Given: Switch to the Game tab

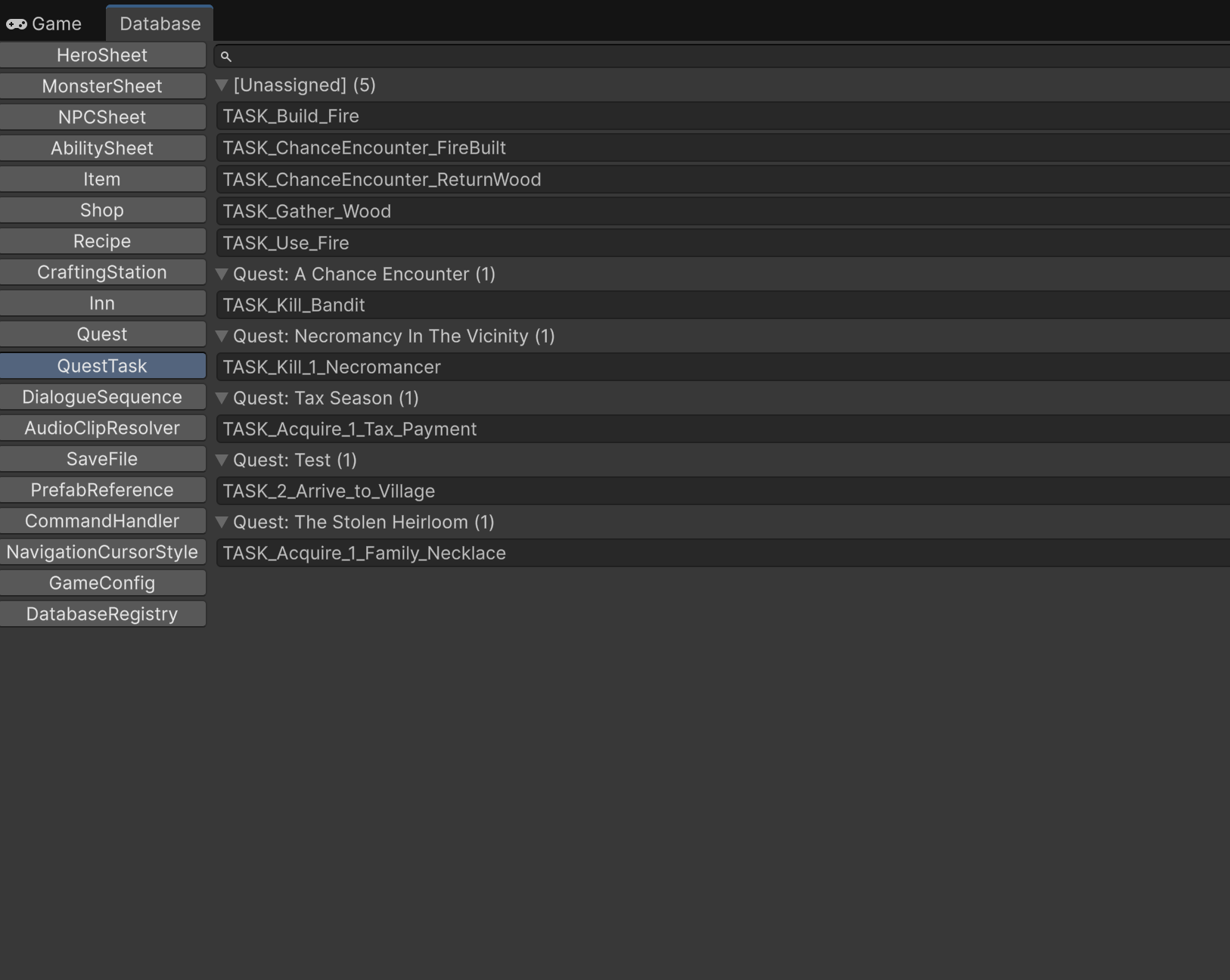Looking at the screenshot, I should [44, 23].
